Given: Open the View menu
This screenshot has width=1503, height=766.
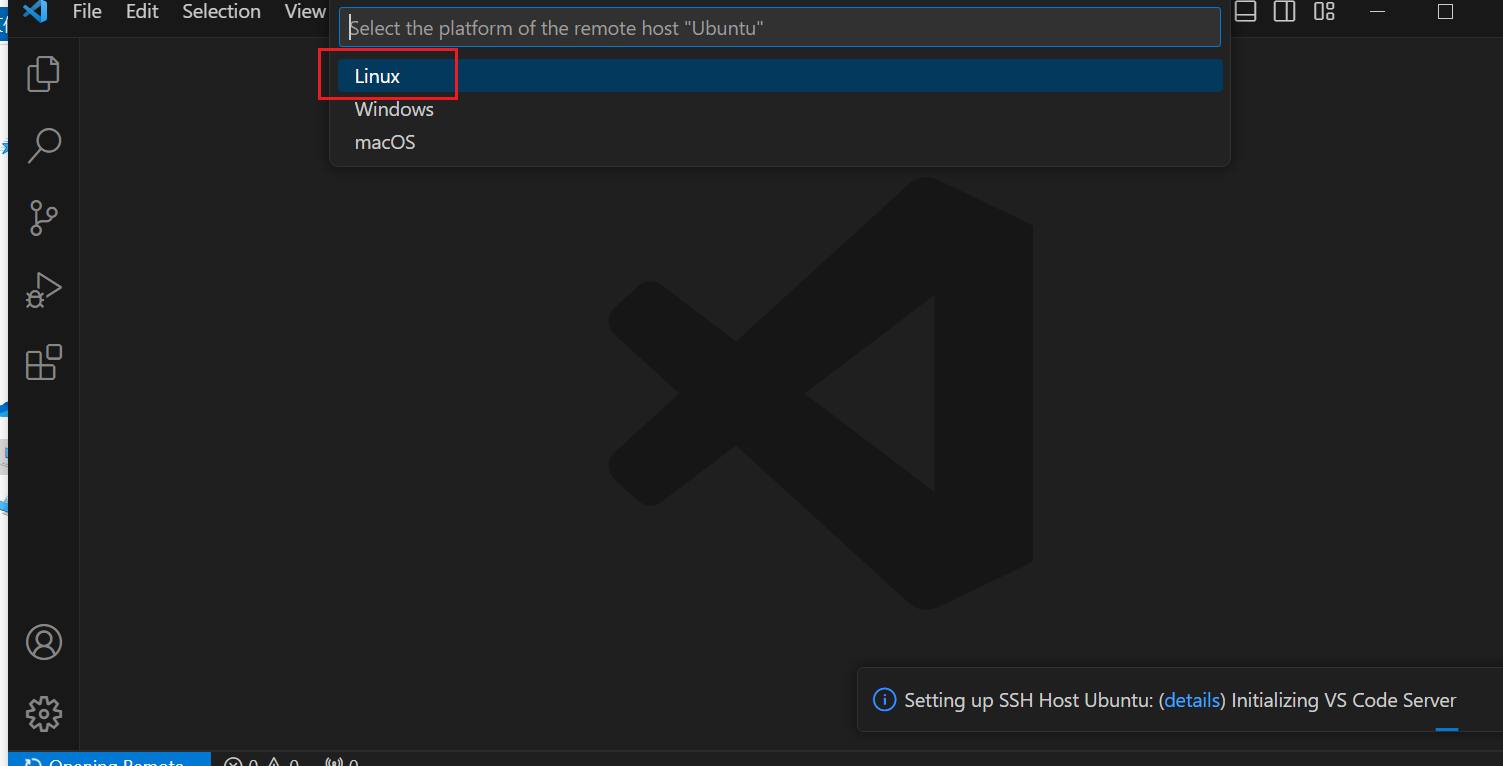Looking at the screenshot, I should coord(305,12).
